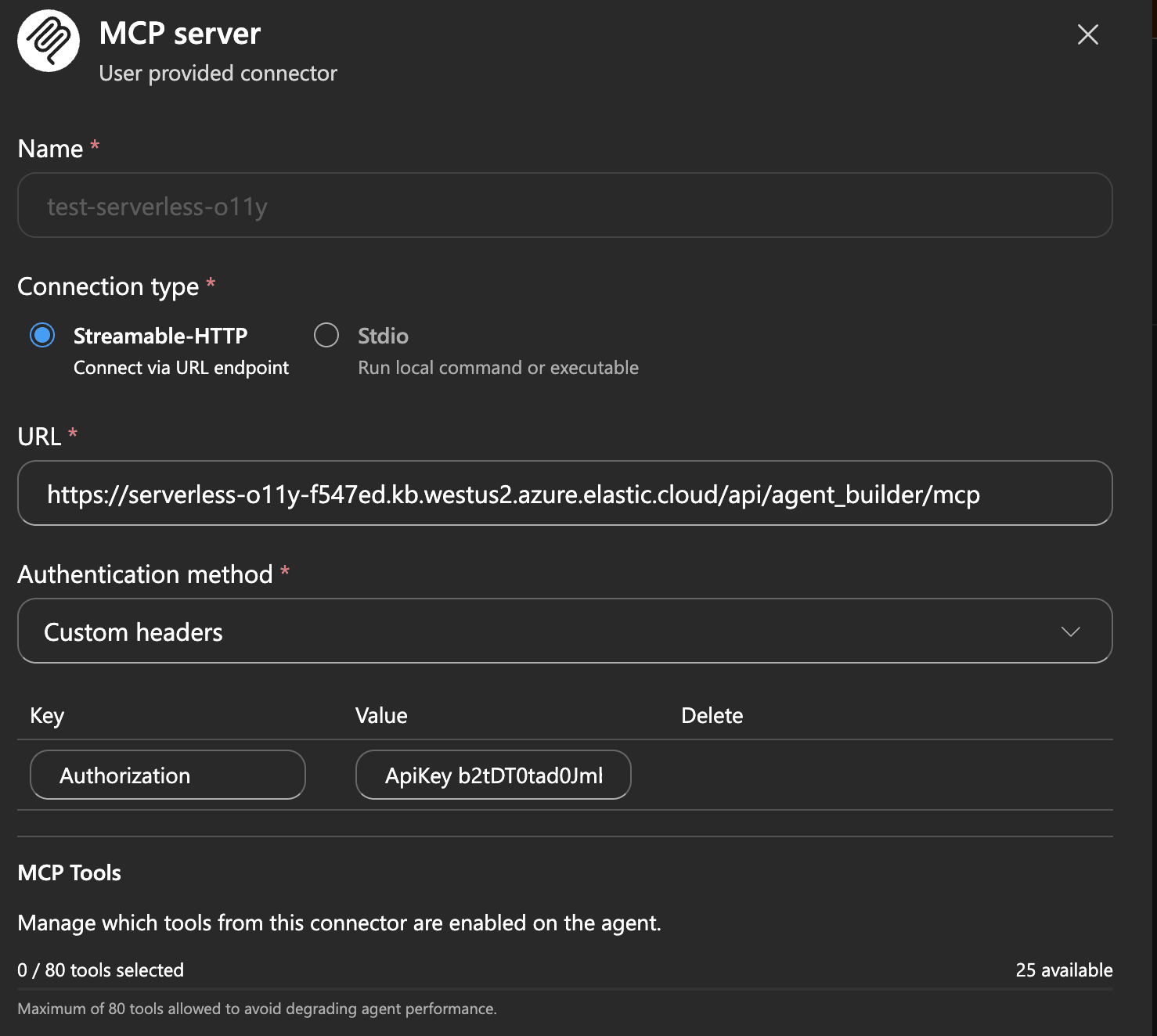The width and height of the screenshot is (1157, 1036).
Task: Click the MCP Tools section heading
Action: click(70, 873)
